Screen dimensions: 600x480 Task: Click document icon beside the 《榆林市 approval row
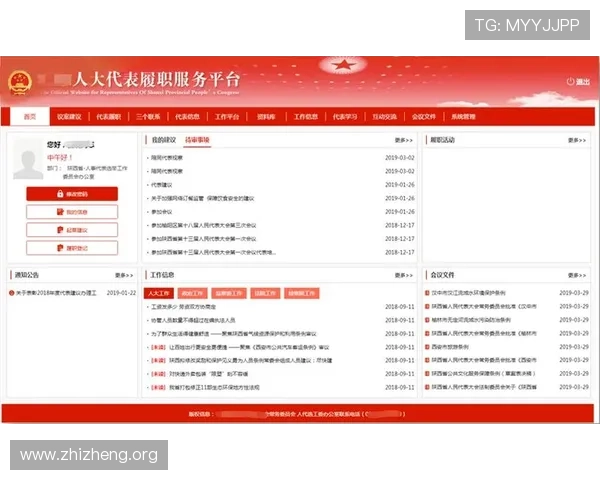pyautogui.click(x=427, y=333)
